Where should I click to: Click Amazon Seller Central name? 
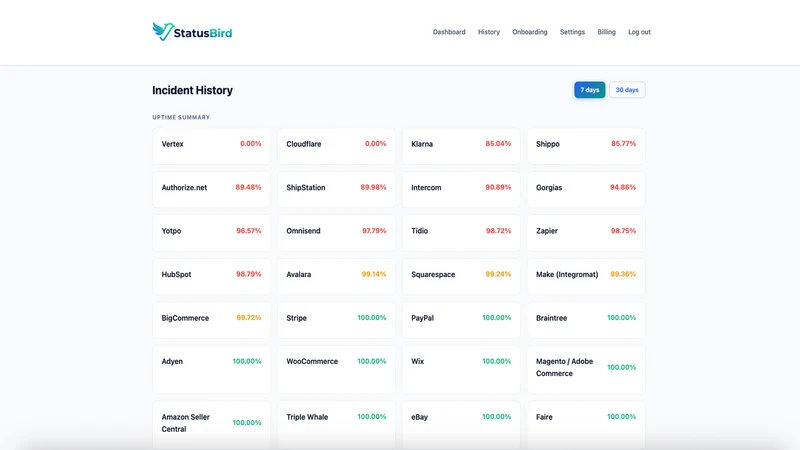click(x=185, y=423)
